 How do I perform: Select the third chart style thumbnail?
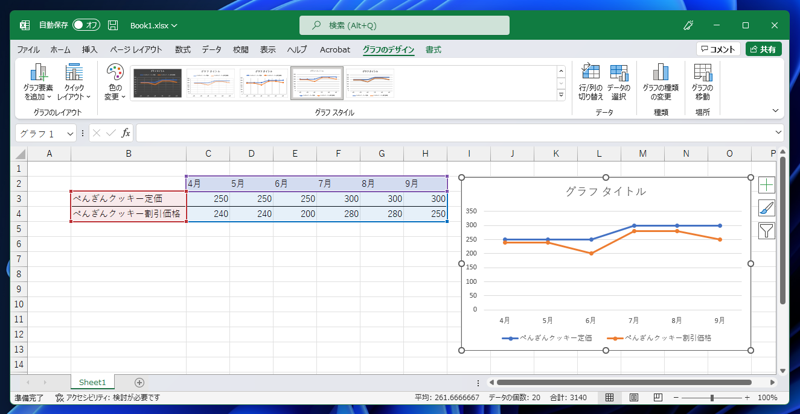pos(264,83)
